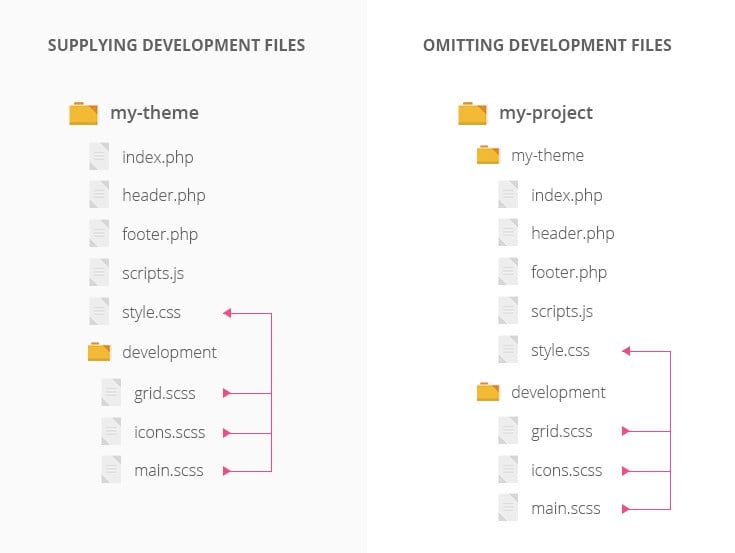Image resolution: width=735 pixels, height=553 pixels.
Task: Select footer.php in the OMITTING tree
Action: (x=569, y=272)
